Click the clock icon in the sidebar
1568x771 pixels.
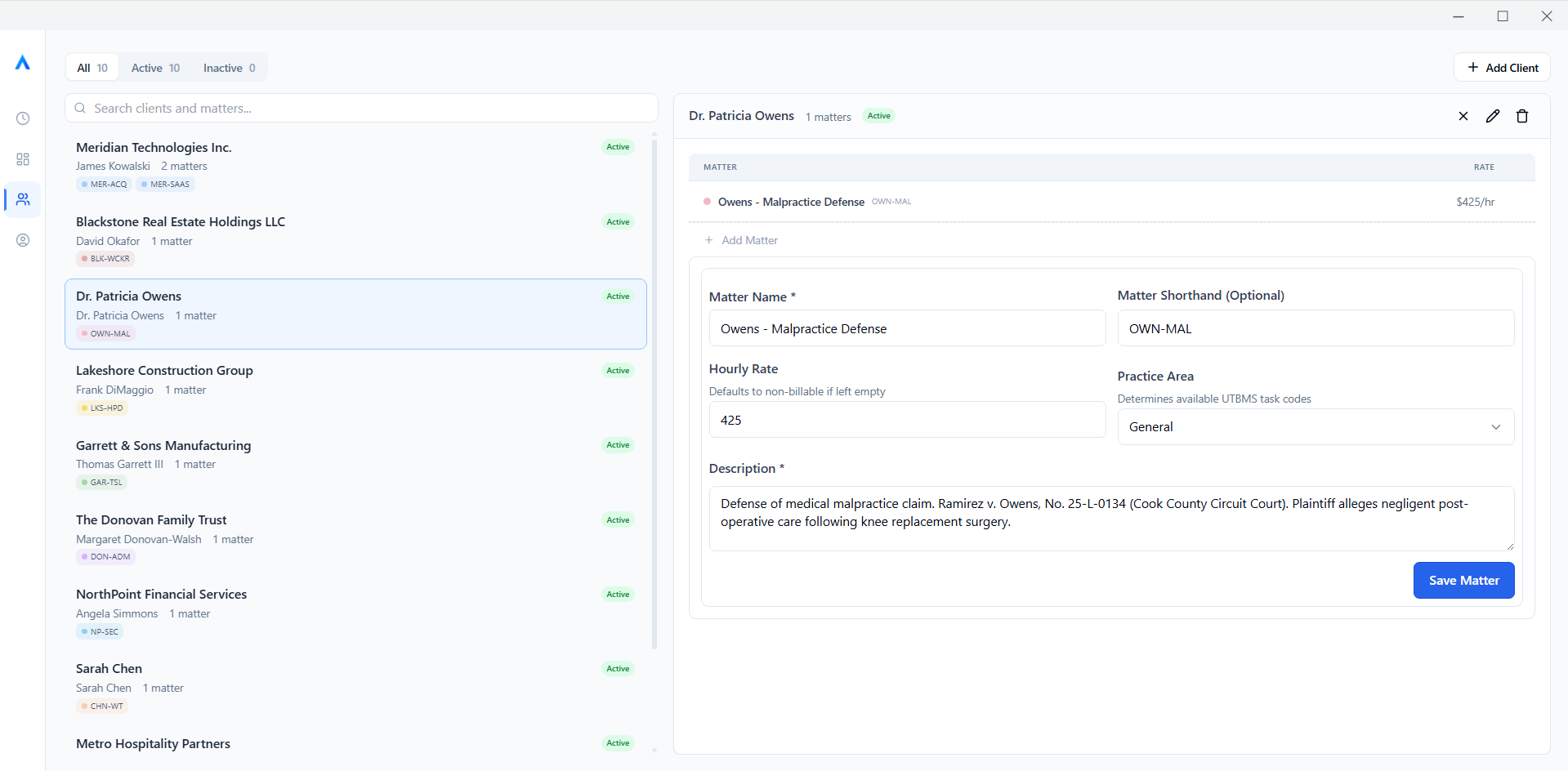coord(22,118)
